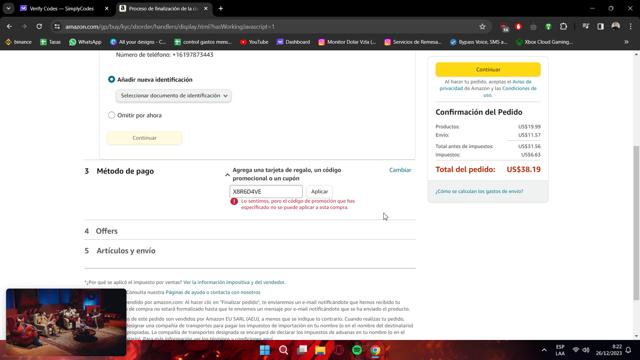The image size is (640, 360).
Task: Open the notifications bell icon
Action: pos(629,350)
